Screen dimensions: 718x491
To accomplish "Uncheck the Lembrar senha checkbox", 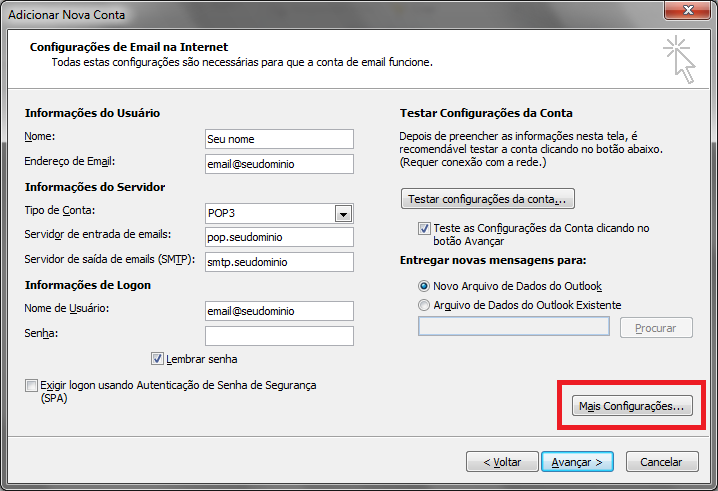I will point(157,359).
